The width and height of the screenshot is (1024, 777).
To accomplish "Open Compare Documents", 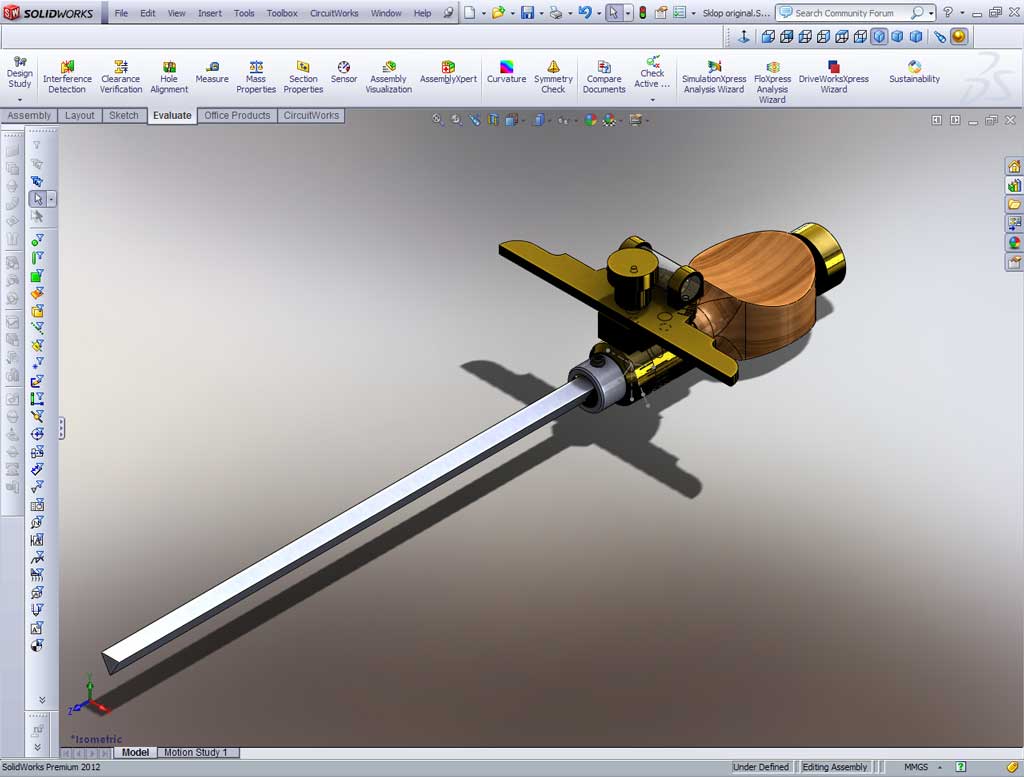I will (x=604, y=77).
